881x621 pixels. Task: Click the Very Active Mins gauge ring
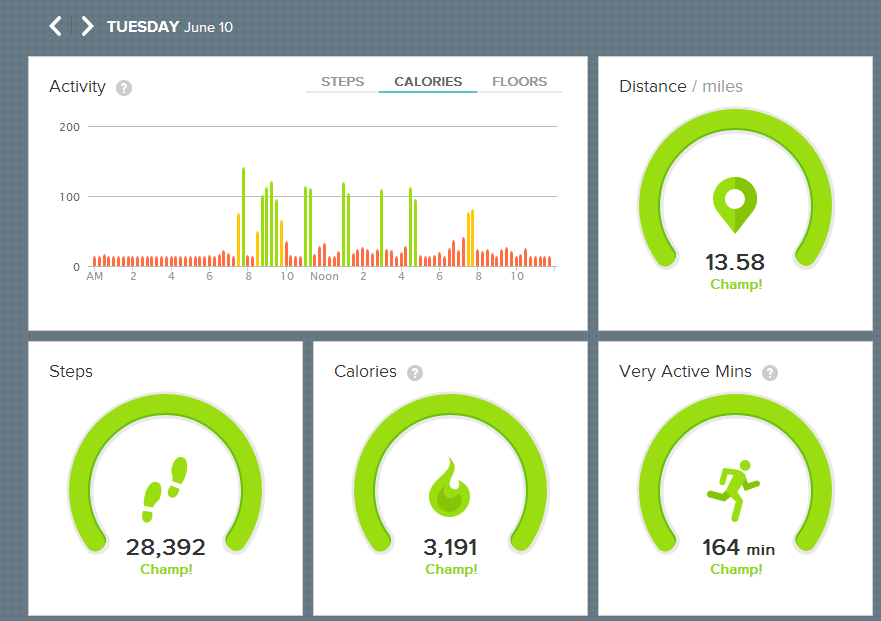pos(735,406)
